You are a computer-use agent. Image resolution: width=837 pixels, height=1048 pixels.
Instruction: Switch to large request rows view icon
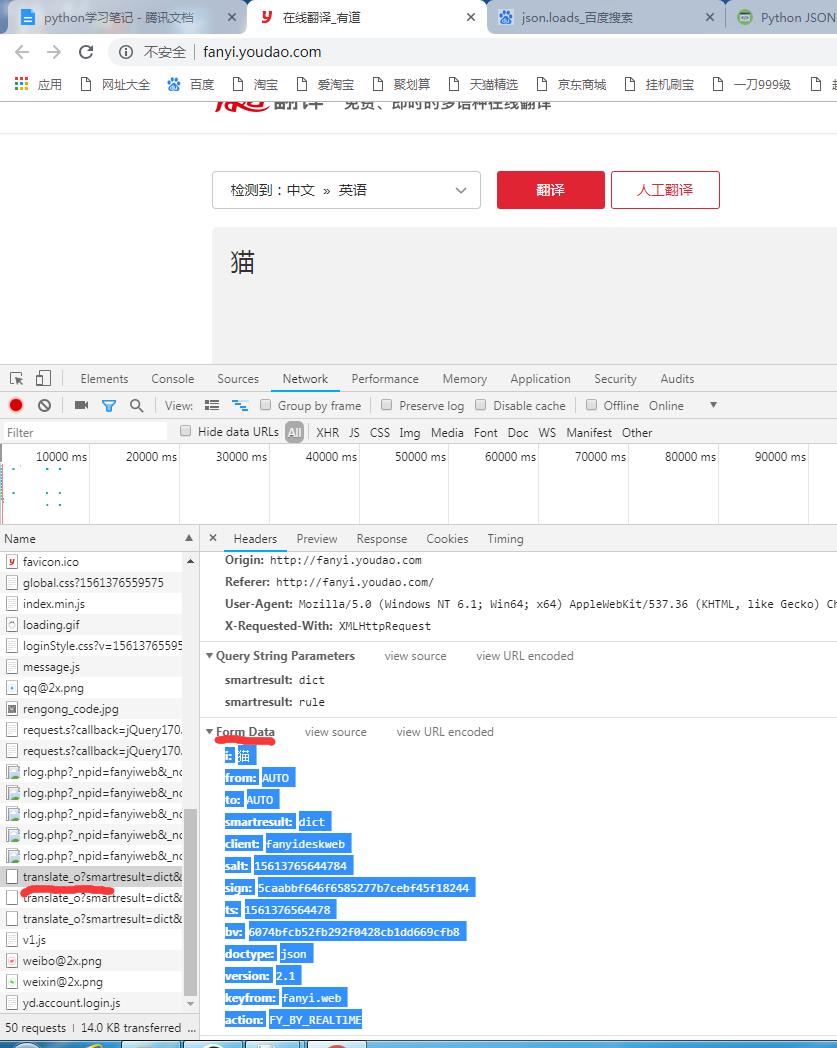pyautogui.click(x=212, y=405)
